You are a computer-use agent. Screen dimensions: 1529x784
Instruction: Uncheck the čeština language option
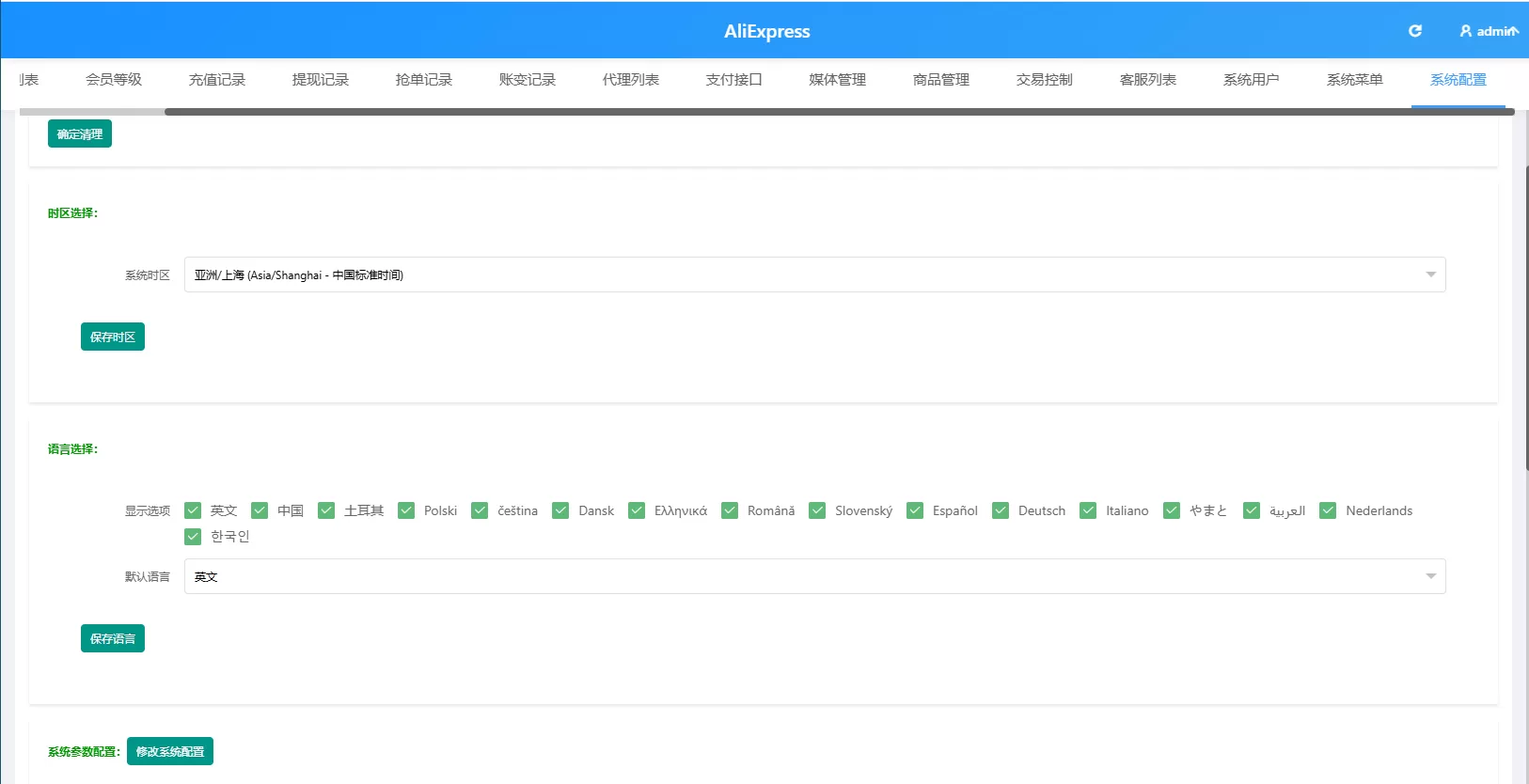[x=480, y=510]
